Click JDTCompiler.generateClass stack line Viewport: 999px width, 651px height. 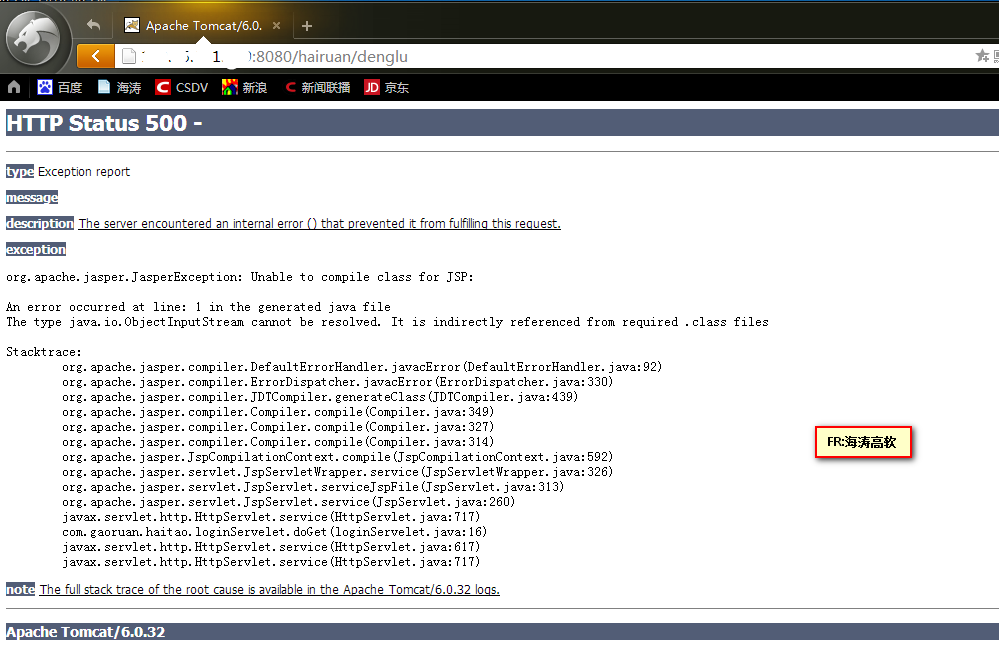[320, 397]
